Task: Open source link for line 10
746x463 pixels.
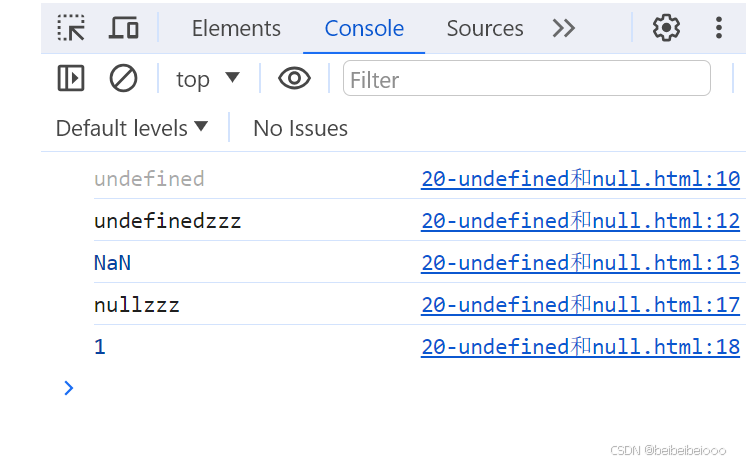Action: [580, 179]
